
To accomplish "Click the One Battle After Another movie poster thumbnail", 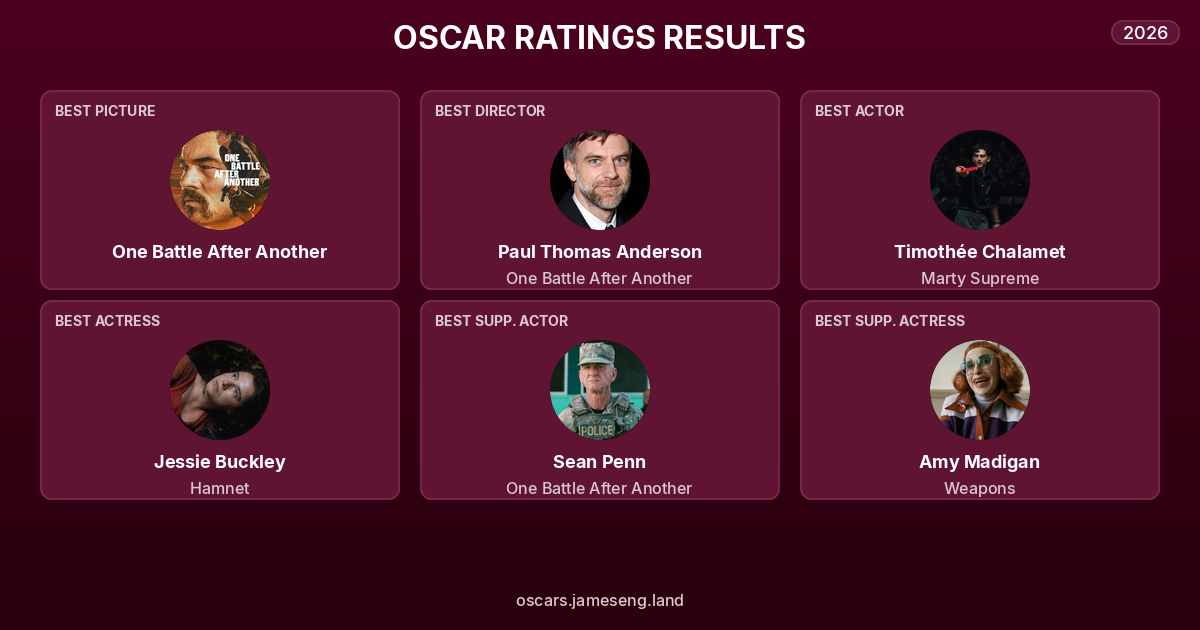I will [x=220, y=180].
